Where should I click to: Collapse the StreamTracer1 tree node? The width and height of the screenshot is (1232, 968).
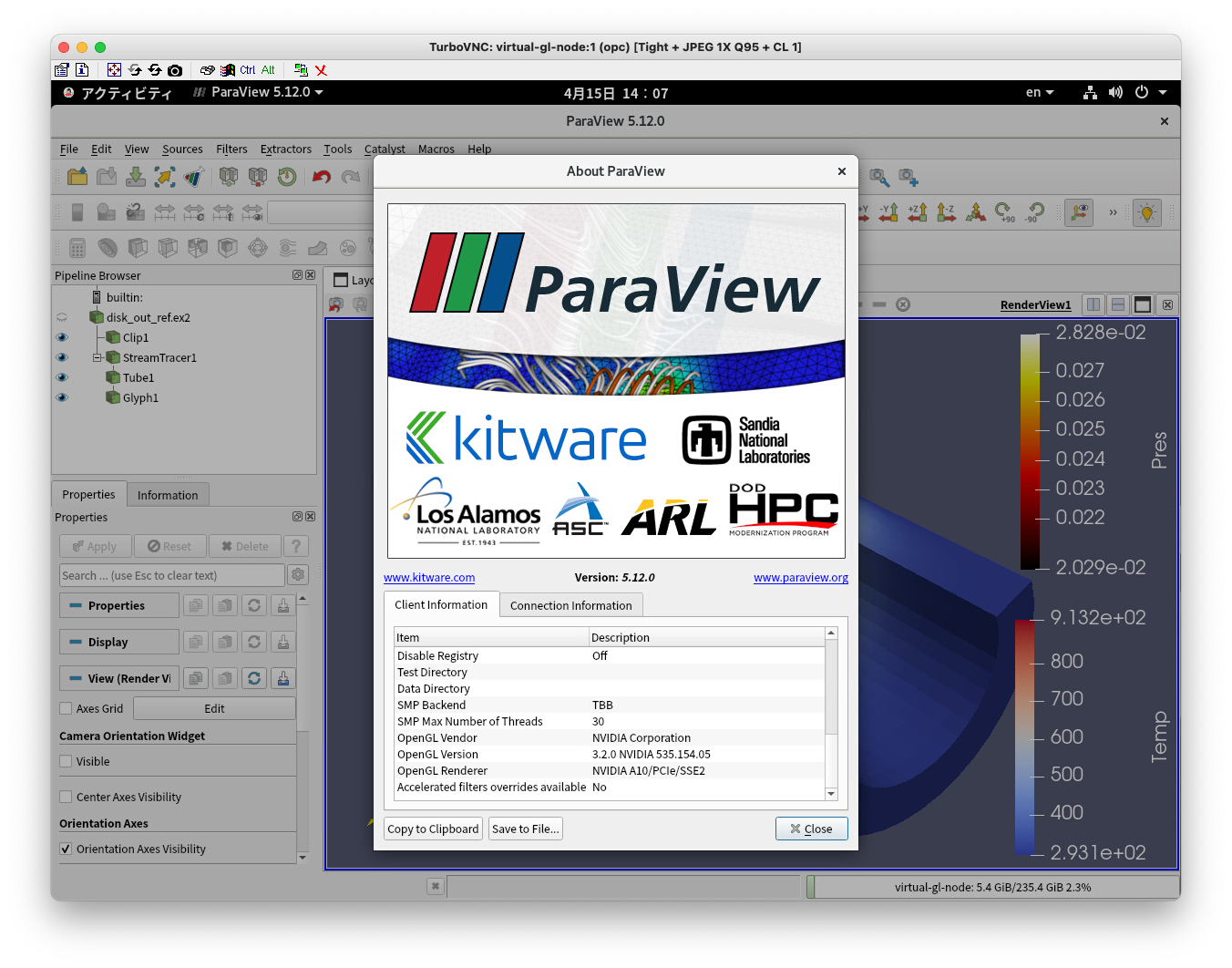[x=97, y=357]
